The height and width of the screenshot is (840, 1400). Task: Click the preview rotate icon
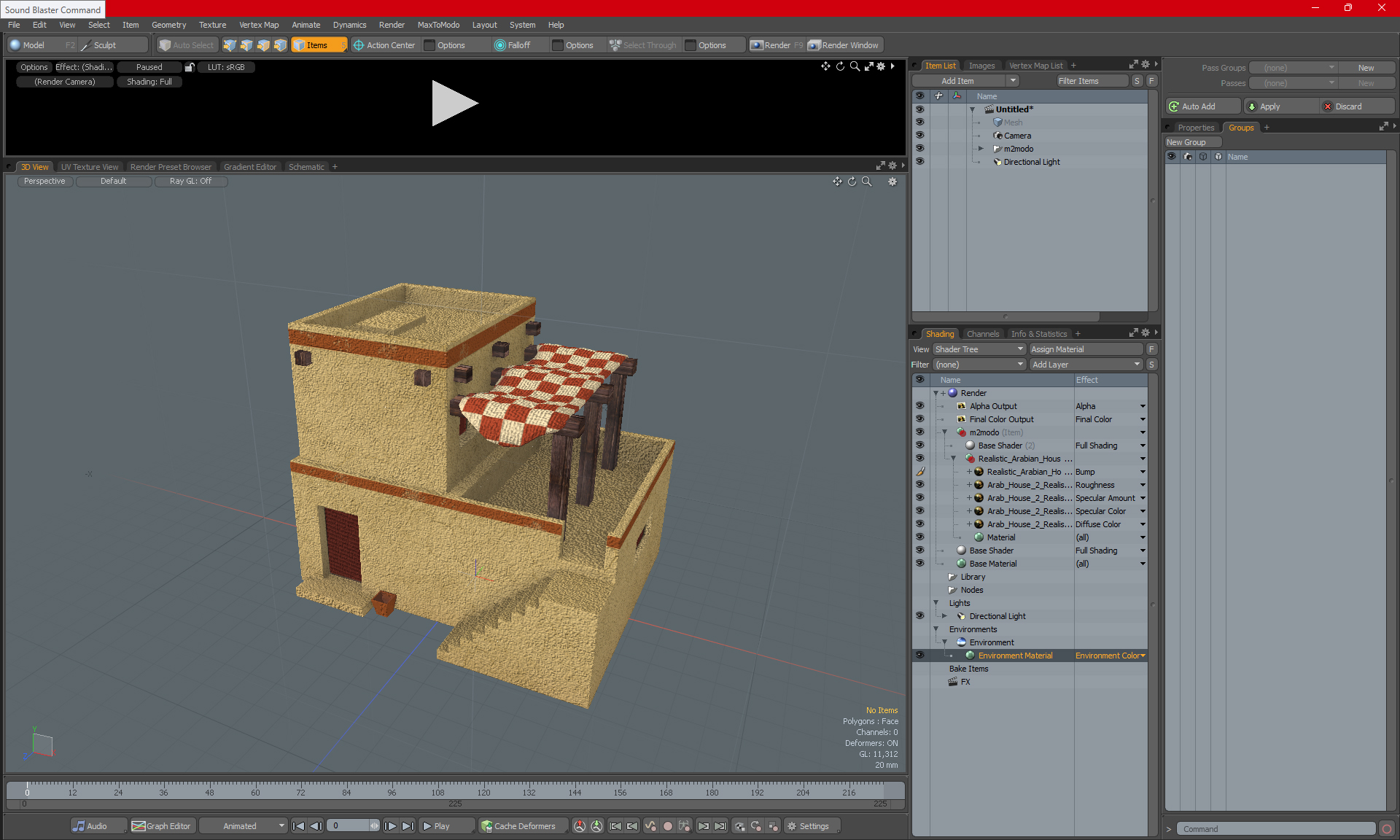click(840, 66)
